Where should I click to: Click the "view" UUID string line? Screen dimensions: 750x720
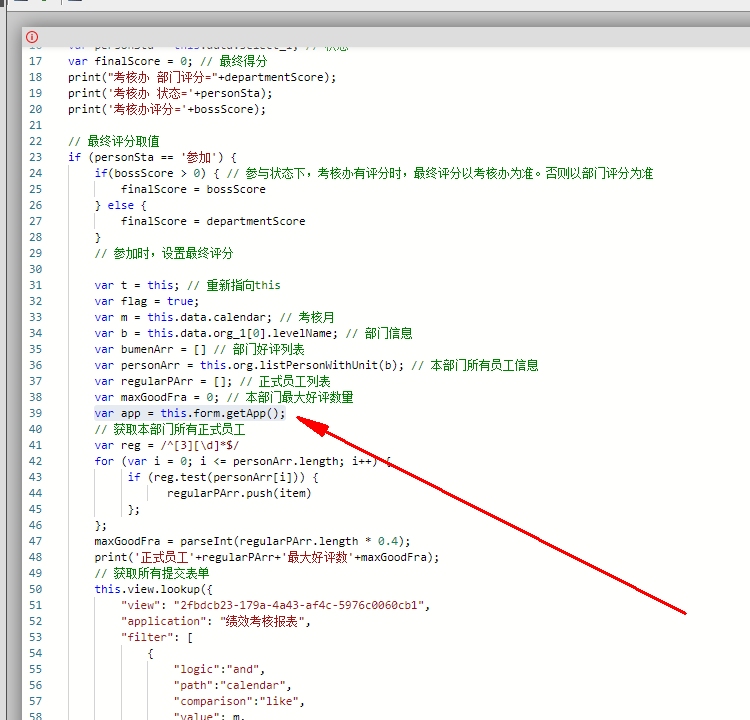tap(276, 605)
